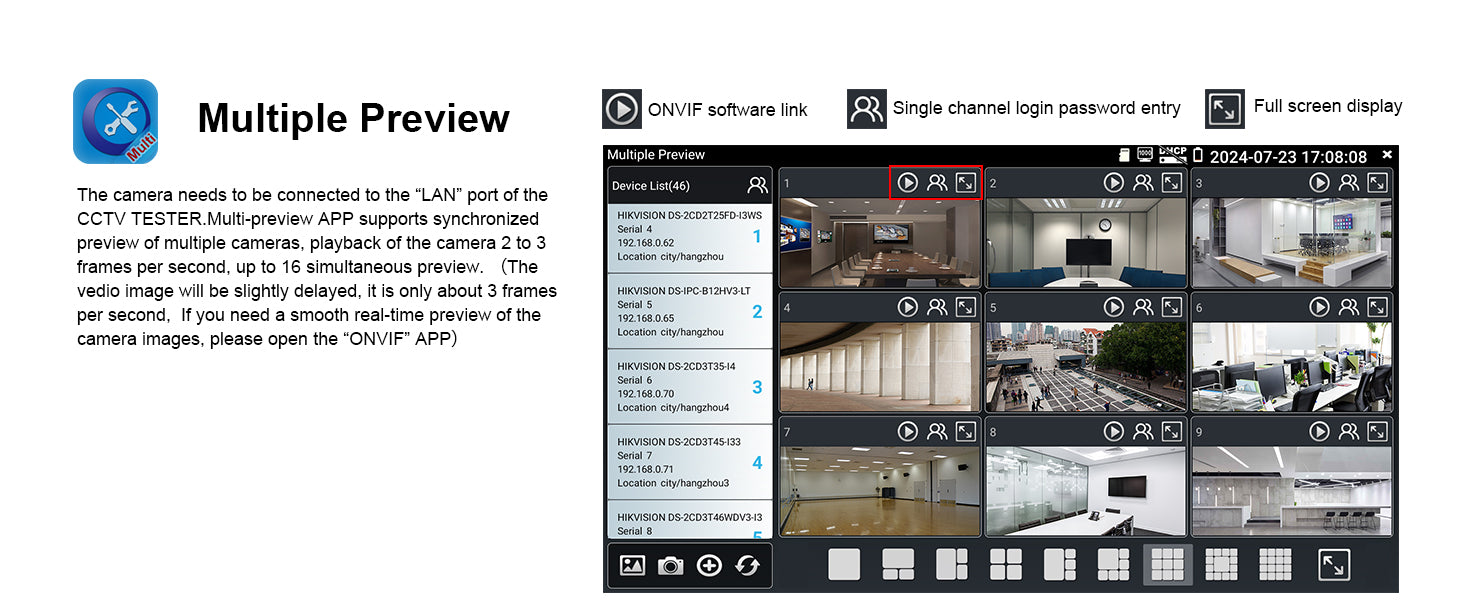This screenshot has width=1464, height=600.
Task: Switch to single-view layout
Action: point(844,565)
